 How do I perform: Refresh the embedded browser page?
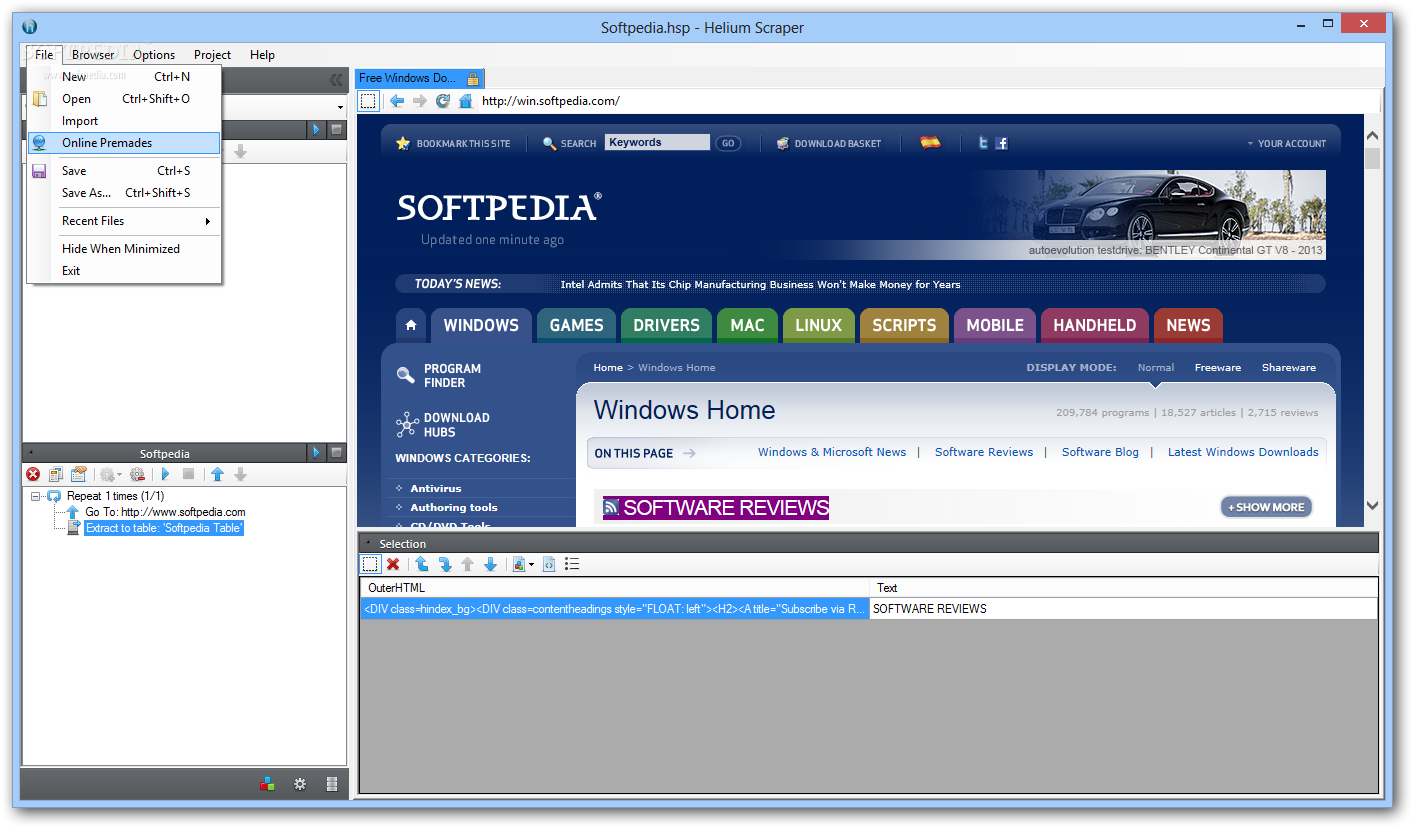click(x=443, y=101)
